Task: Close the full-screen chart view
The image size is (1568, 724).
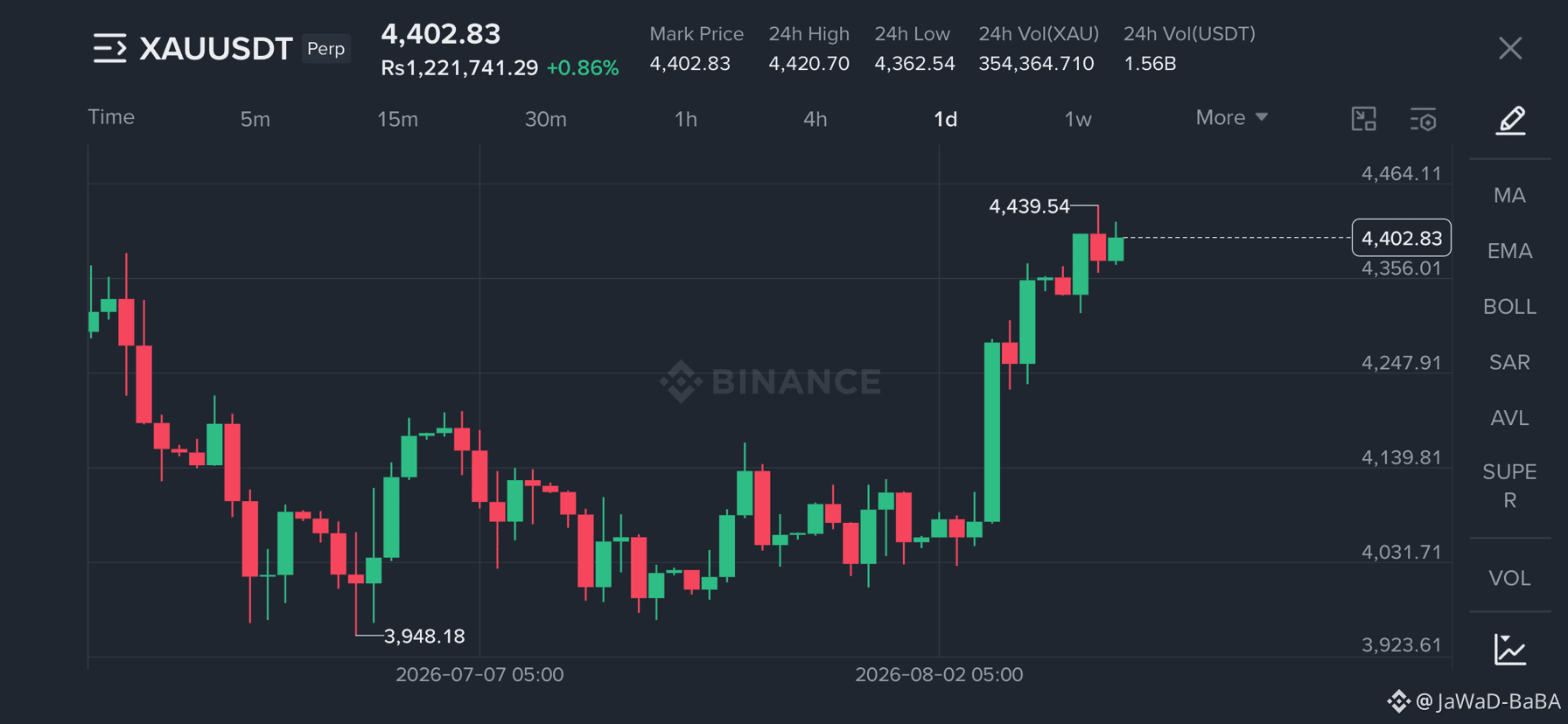Action: click(1510, 48)
